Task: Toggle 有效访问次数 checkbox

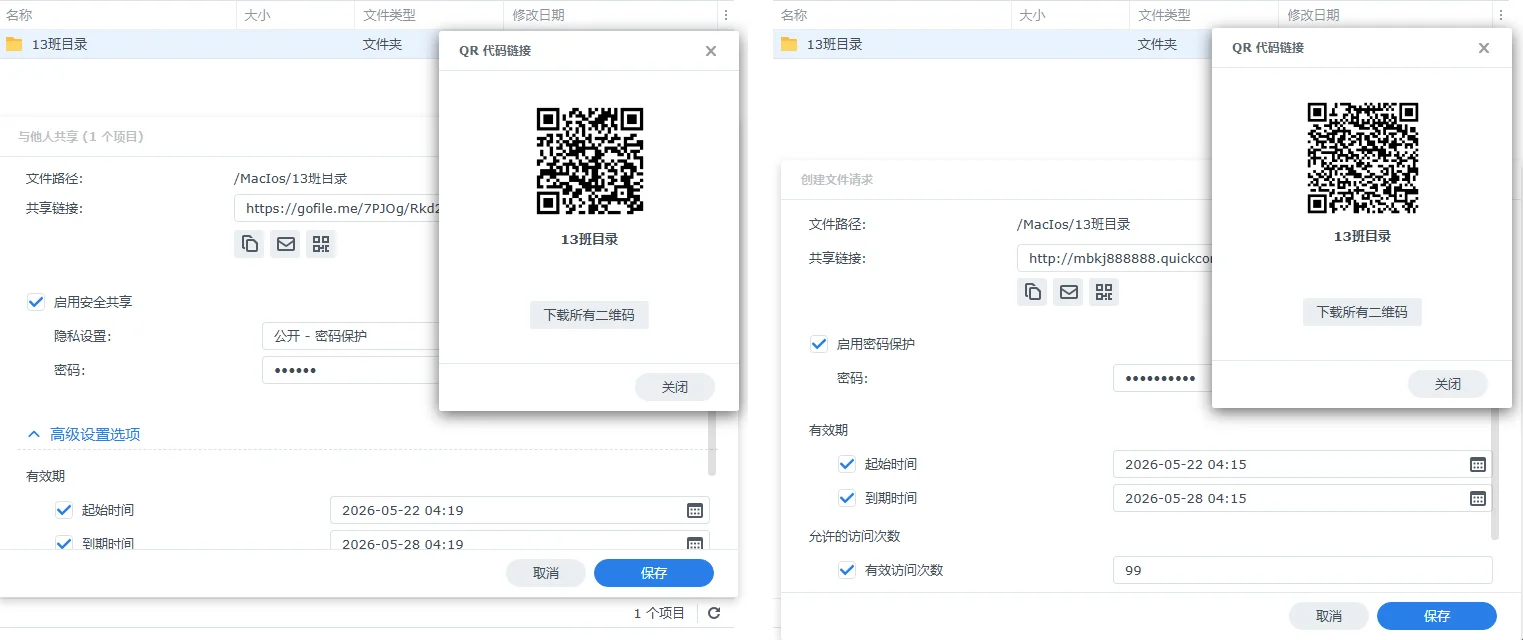Action: click(x=847, y=570)
